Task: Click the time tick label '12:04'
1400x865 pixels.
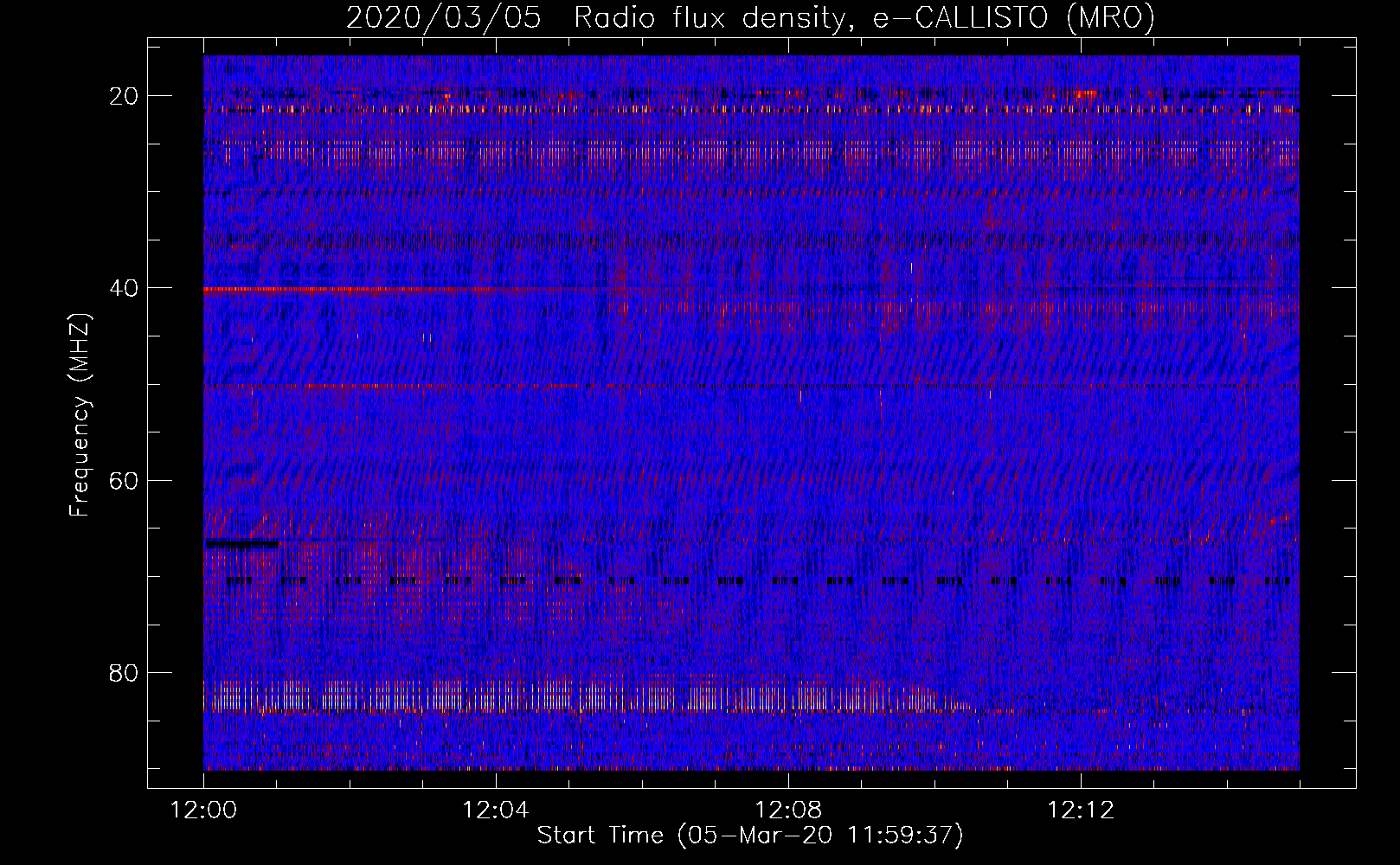Action: pos(496,811)
